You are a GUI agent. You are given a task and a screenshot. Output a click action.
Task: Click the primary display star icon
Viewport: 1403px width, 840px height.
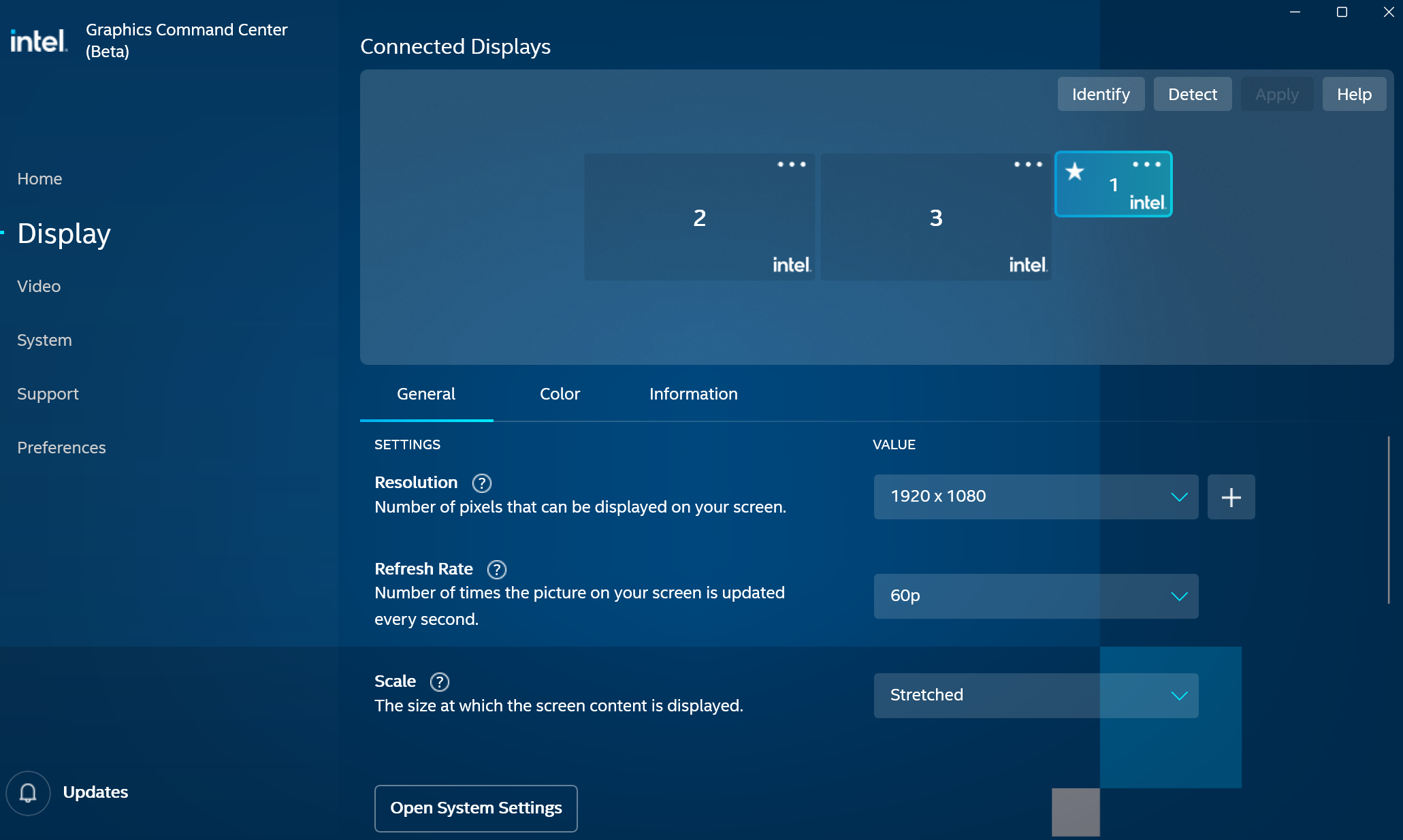pyautogui.click(x=1075, y=172)
